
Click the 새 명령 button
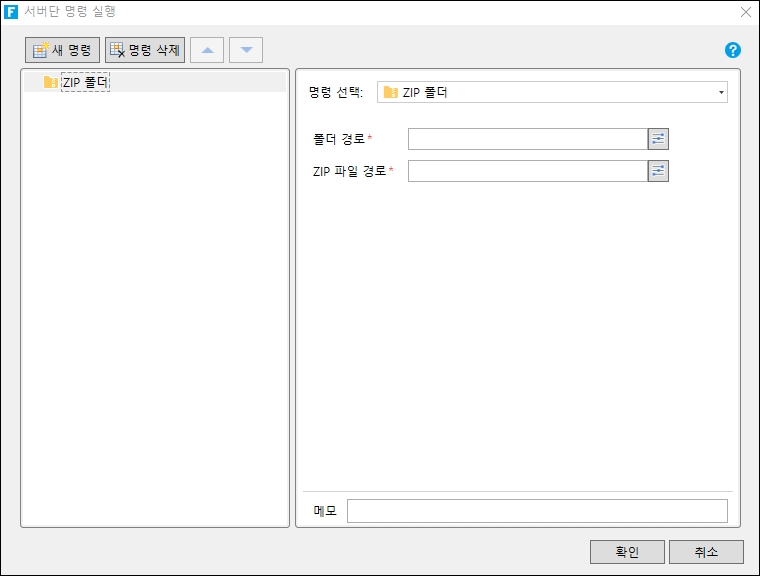point(62,50)
